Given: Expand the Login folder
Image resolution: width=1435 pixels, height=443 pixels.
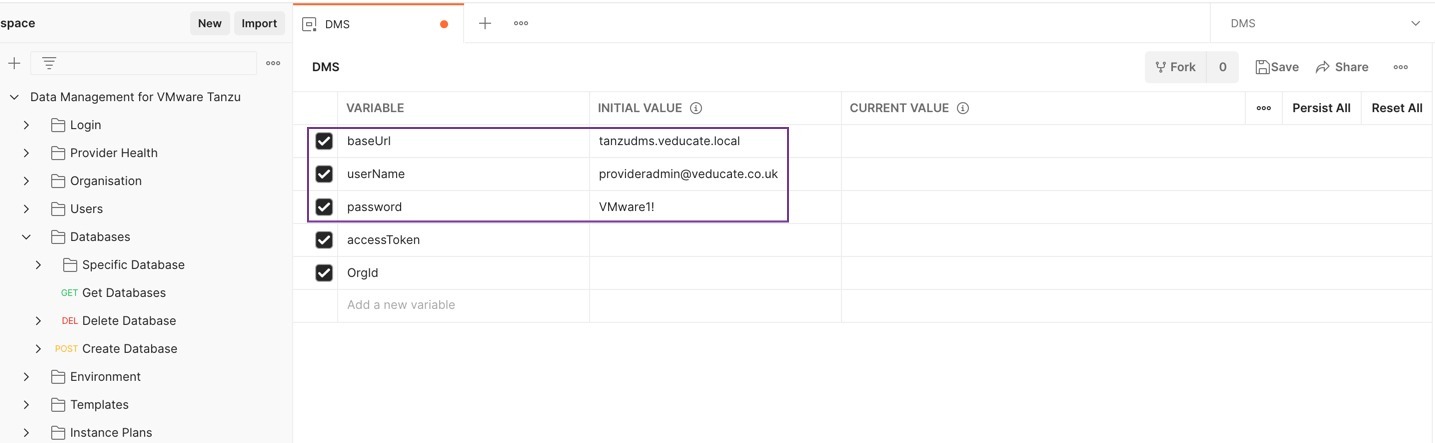Looking at the screenshot, I should pos(27,125).
